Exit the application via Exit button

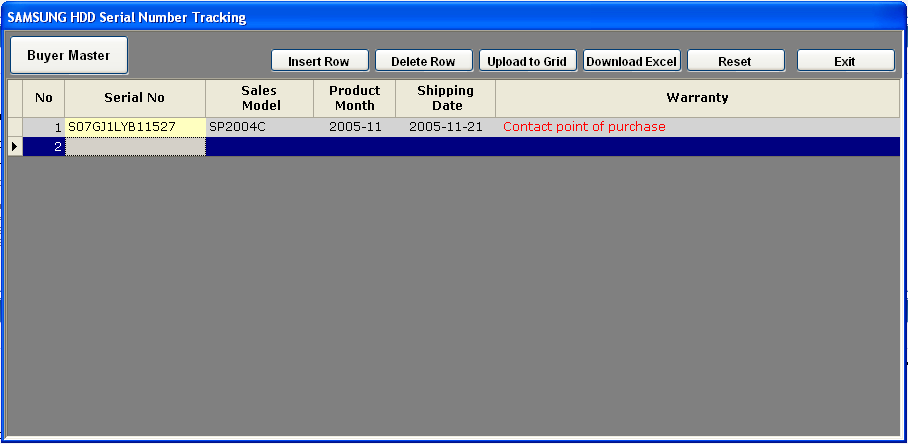(845, 61)
